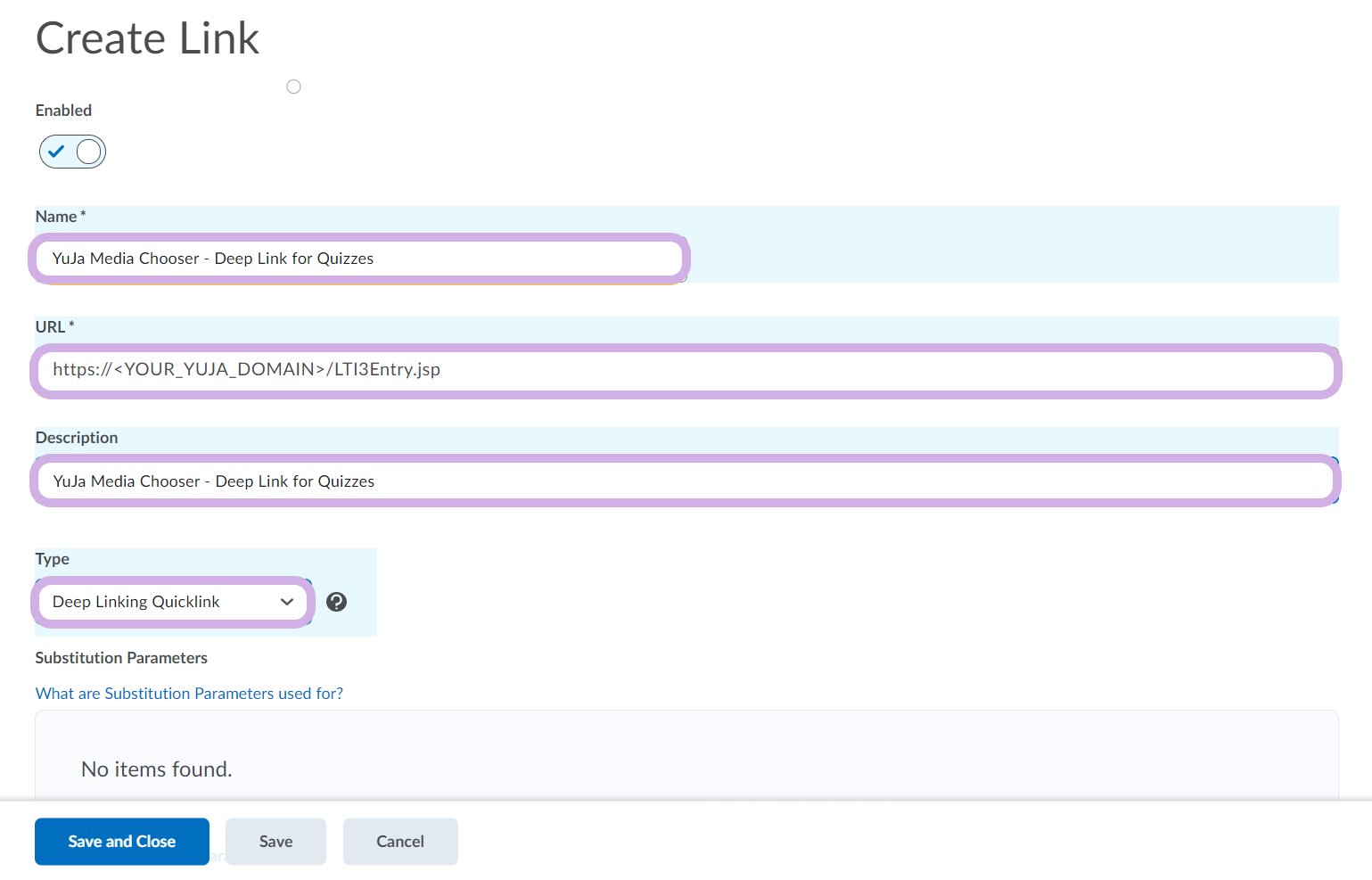Click the Save button
Image resolution: width=1372 pixels, height=880 pixels.
click(x=275, y=842)
